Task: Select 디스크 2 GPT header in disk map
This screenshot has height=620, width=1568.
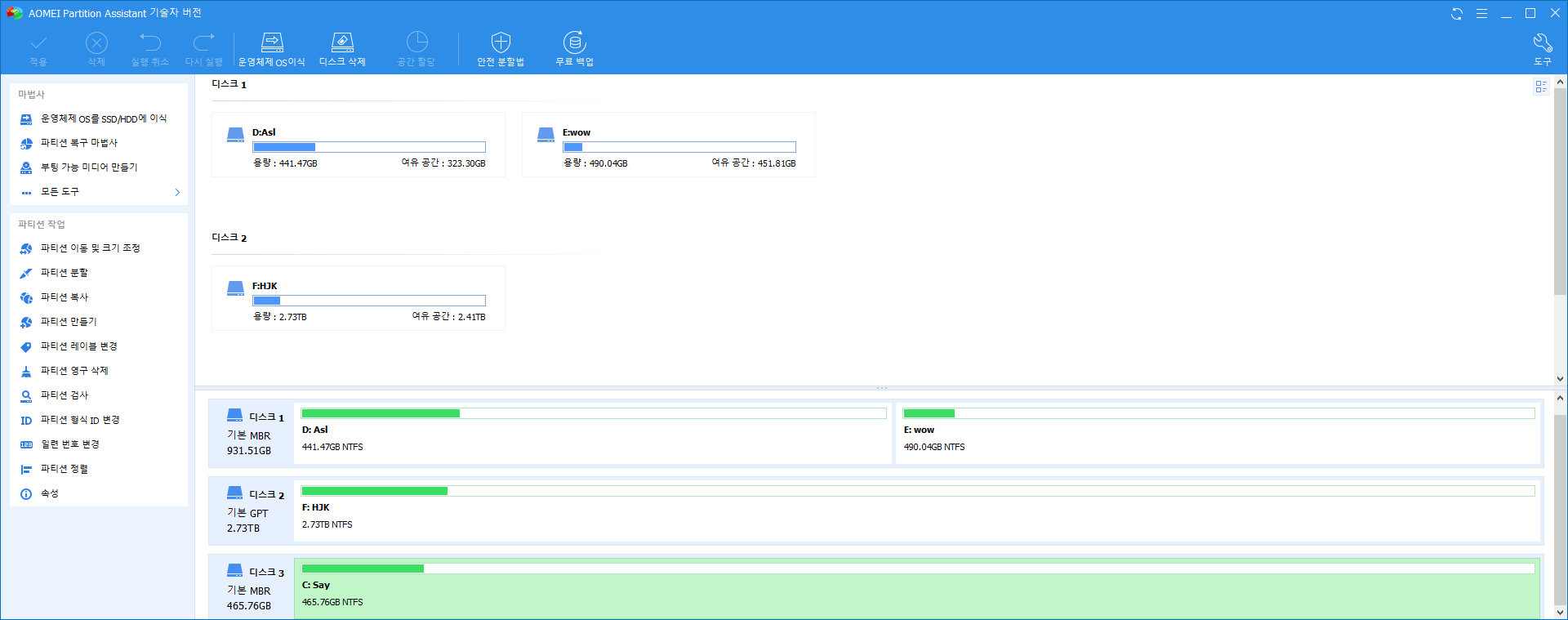Action: 252,511
